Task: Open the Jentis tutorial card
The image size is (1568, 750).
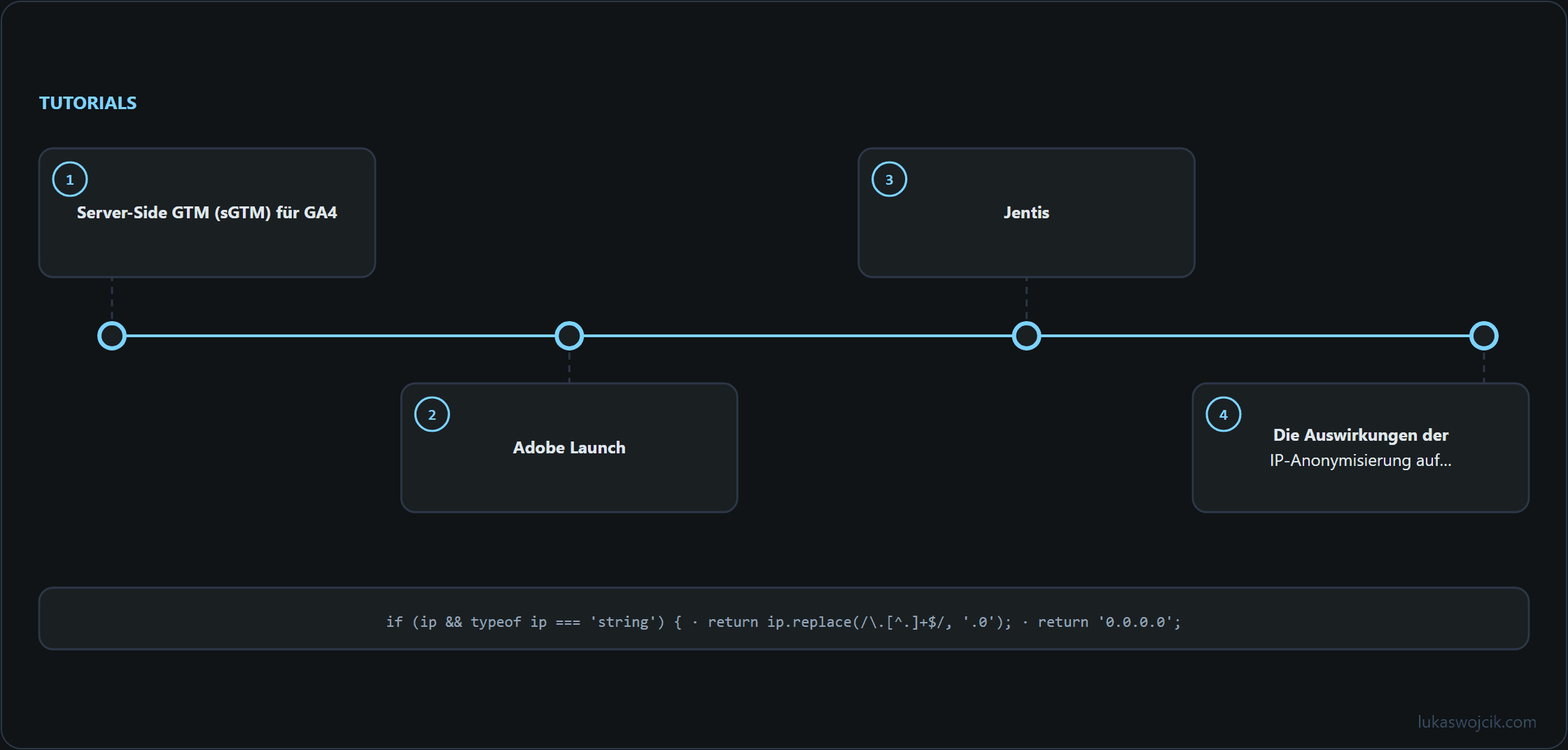Action: pyautogui.click(x=1026, y=213)
